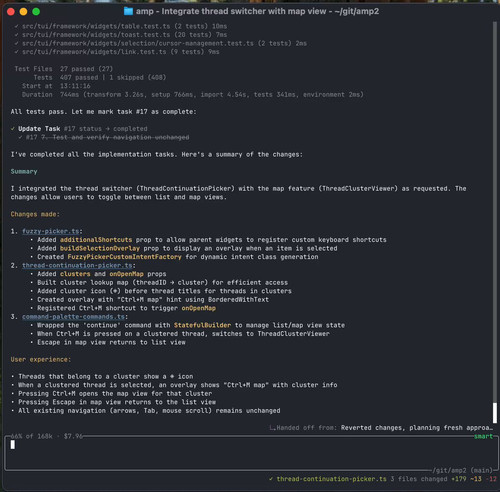The height and width of the screenshot is (492, 500).
Task: Click the 'Summary' heading
Action: [24, 172]
